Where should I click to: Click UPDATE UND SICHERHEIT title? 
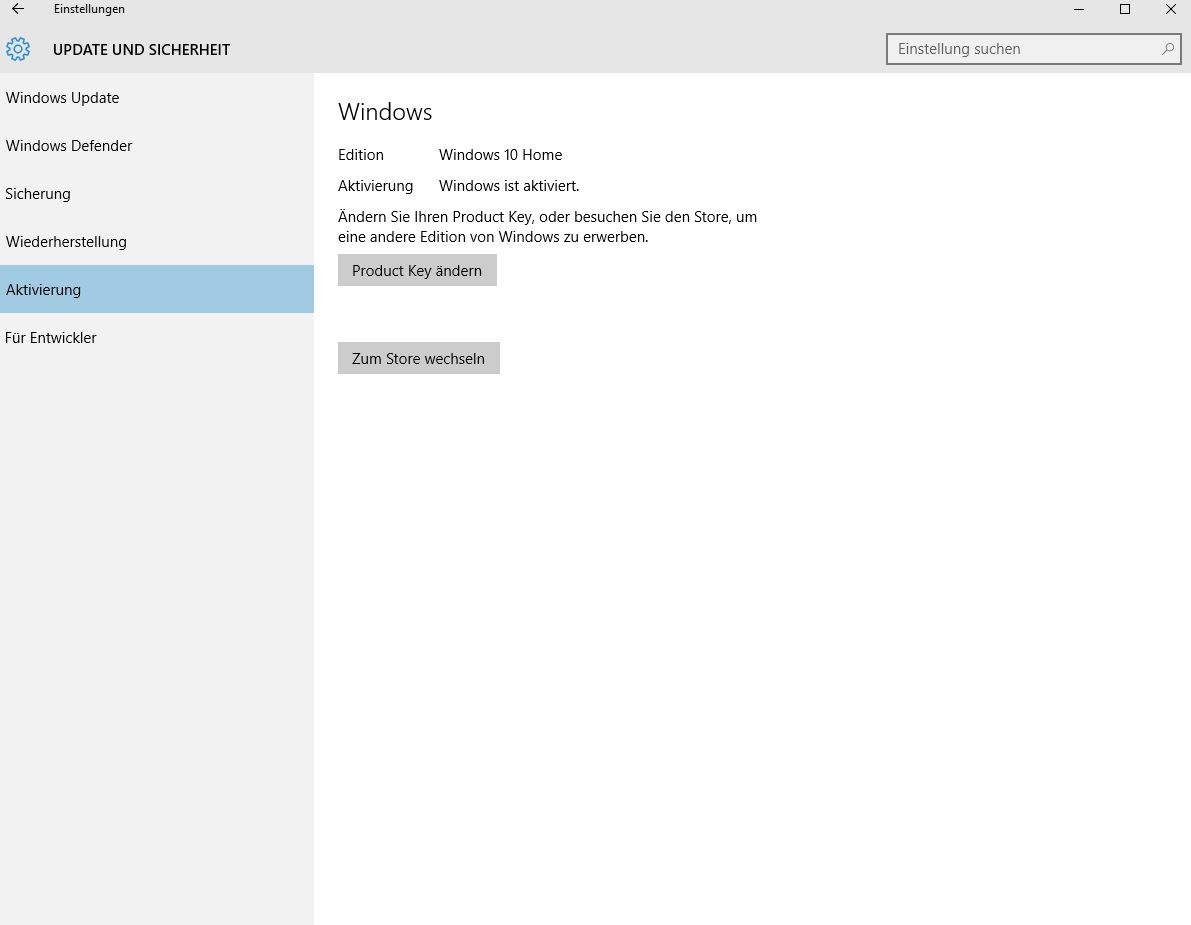pyautogui.click(x=141, y=50)
